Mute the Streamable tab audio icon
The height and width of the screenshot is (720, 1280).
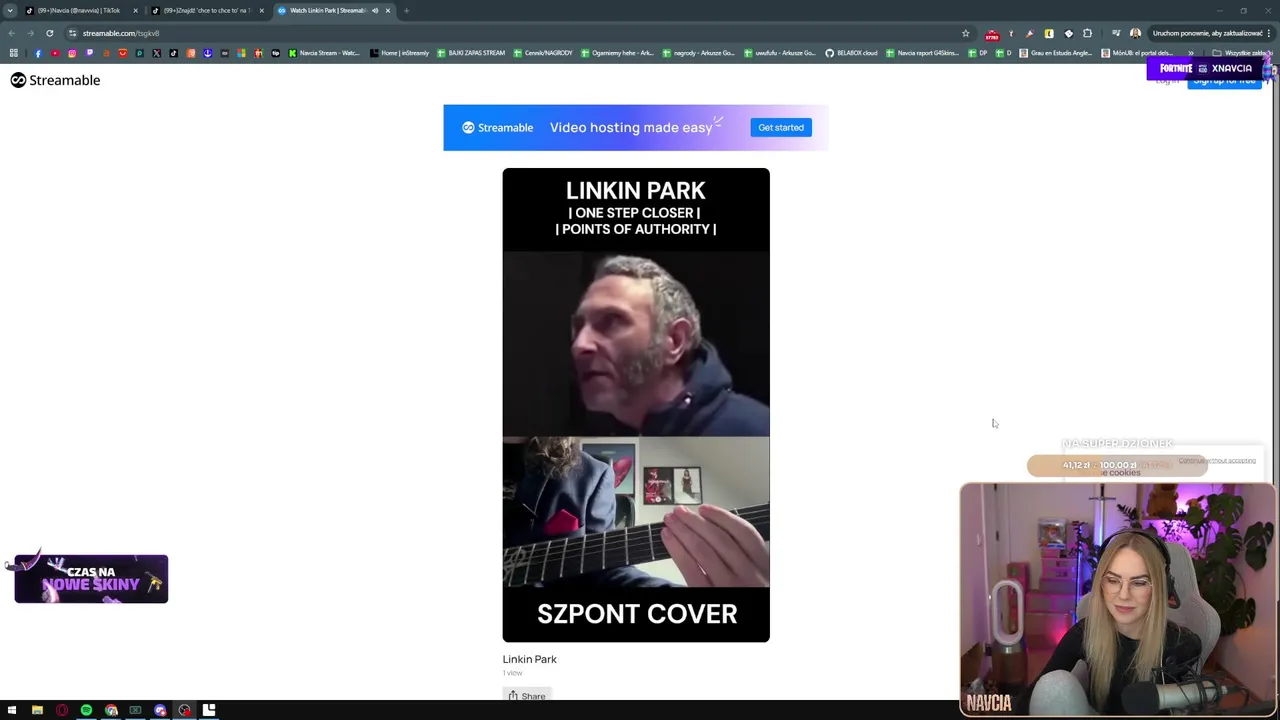(375, 10)
